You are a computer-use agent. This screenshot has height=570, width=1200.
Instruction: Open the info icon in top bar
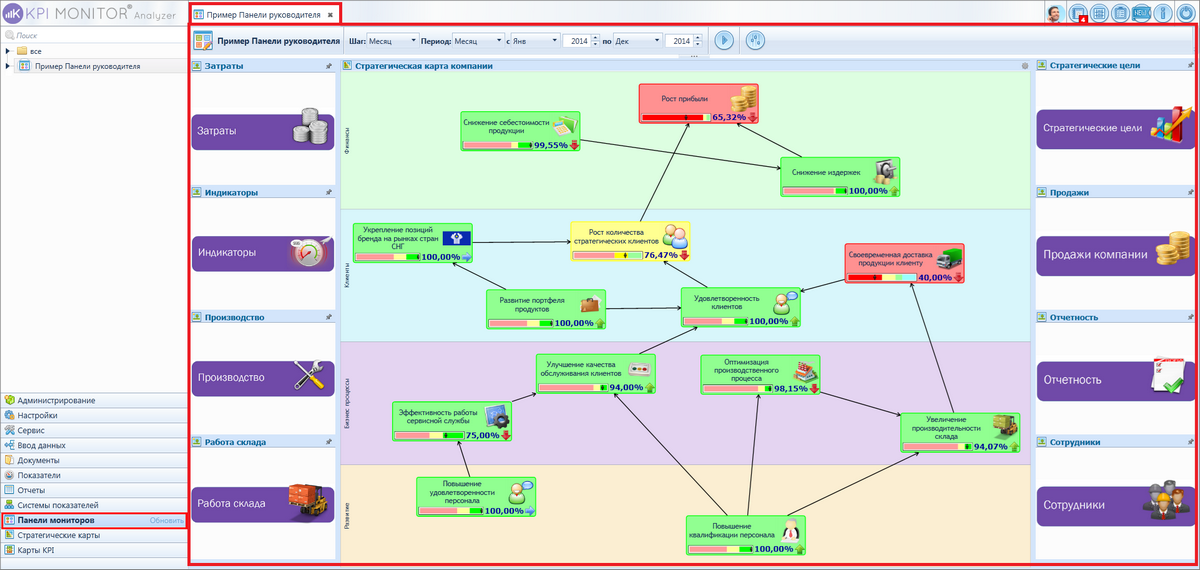click(x=1162, y=13)
